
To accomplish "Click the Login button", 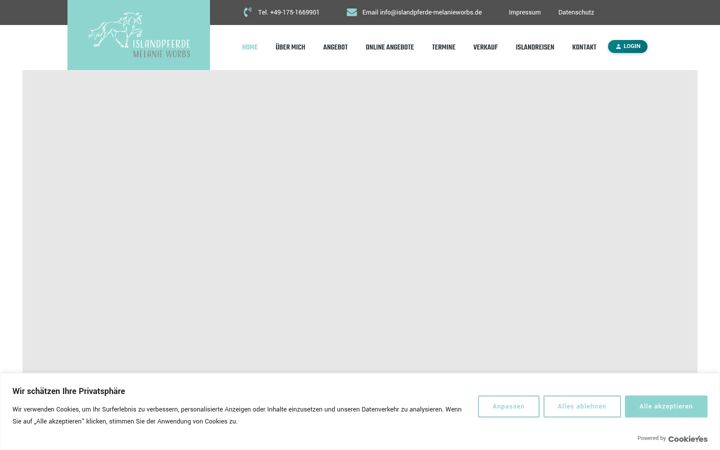I will [628, 46].
